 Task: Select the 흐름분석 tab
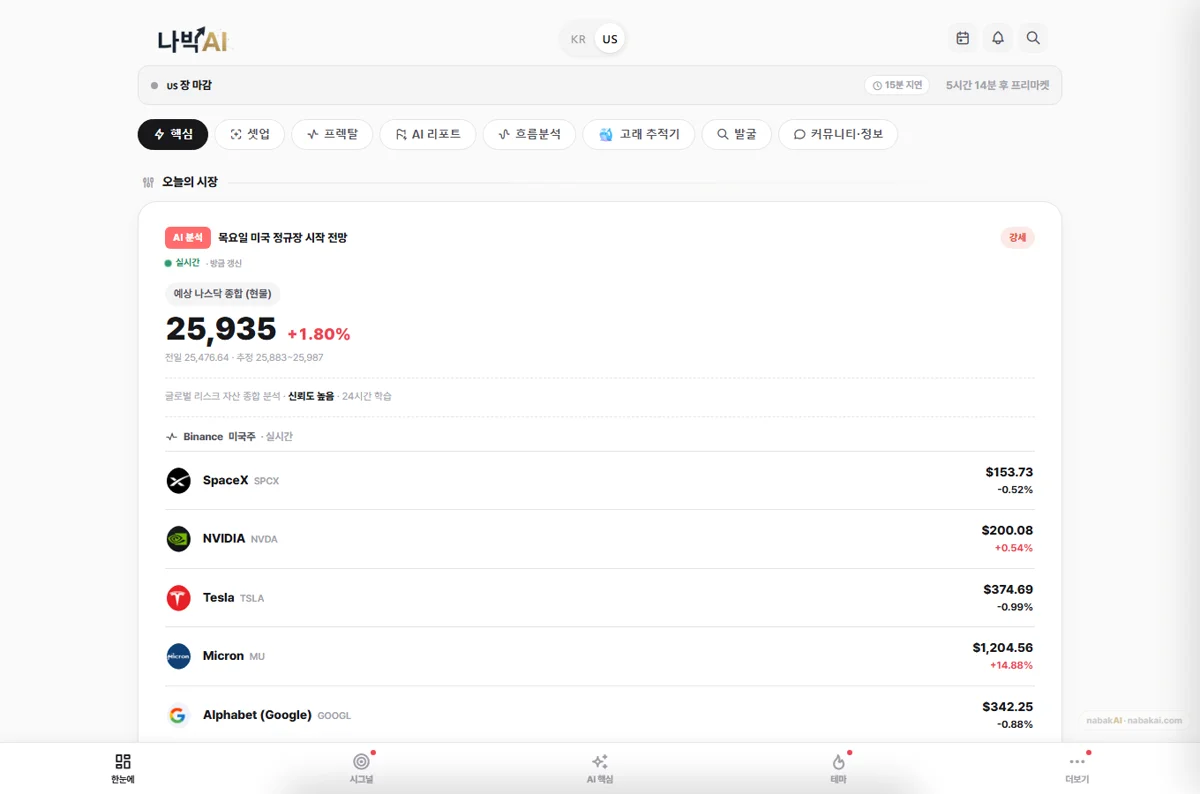pyautogui.click(x=529, y=134)
